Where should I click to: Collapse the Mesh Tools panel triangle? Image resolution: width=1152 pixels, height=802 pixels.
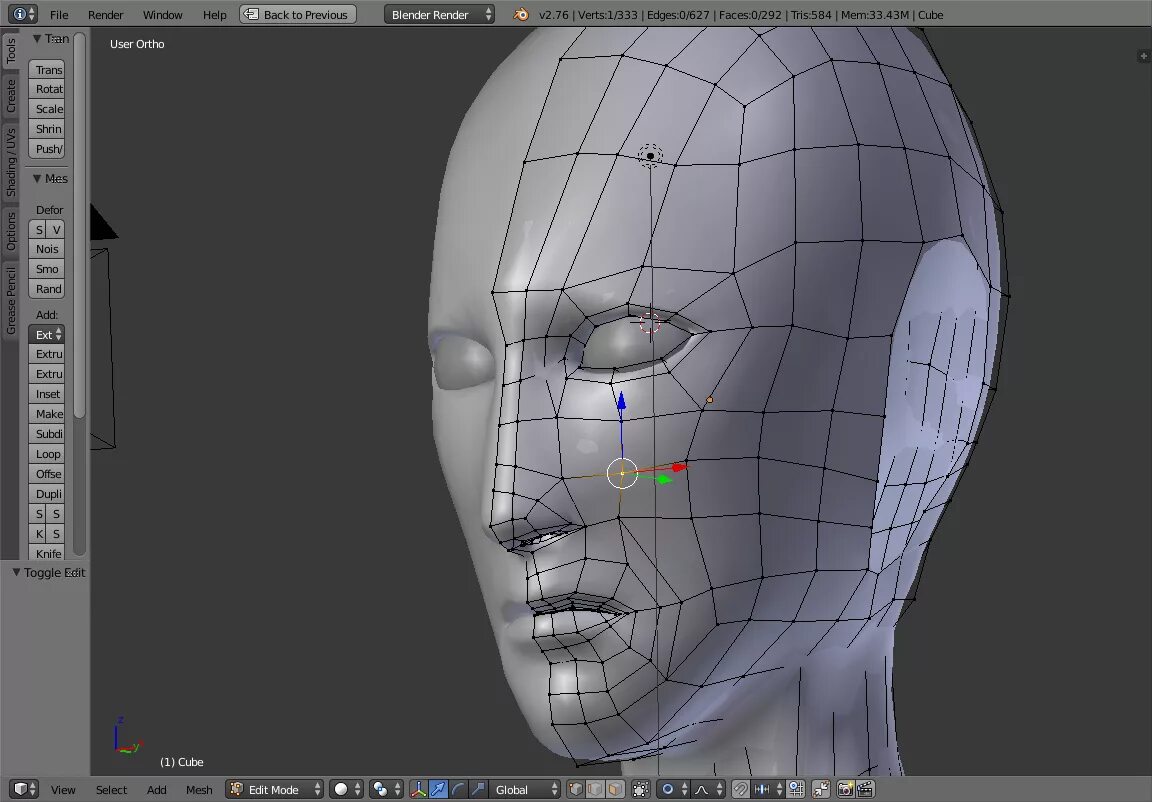click(x=37, y=178)
